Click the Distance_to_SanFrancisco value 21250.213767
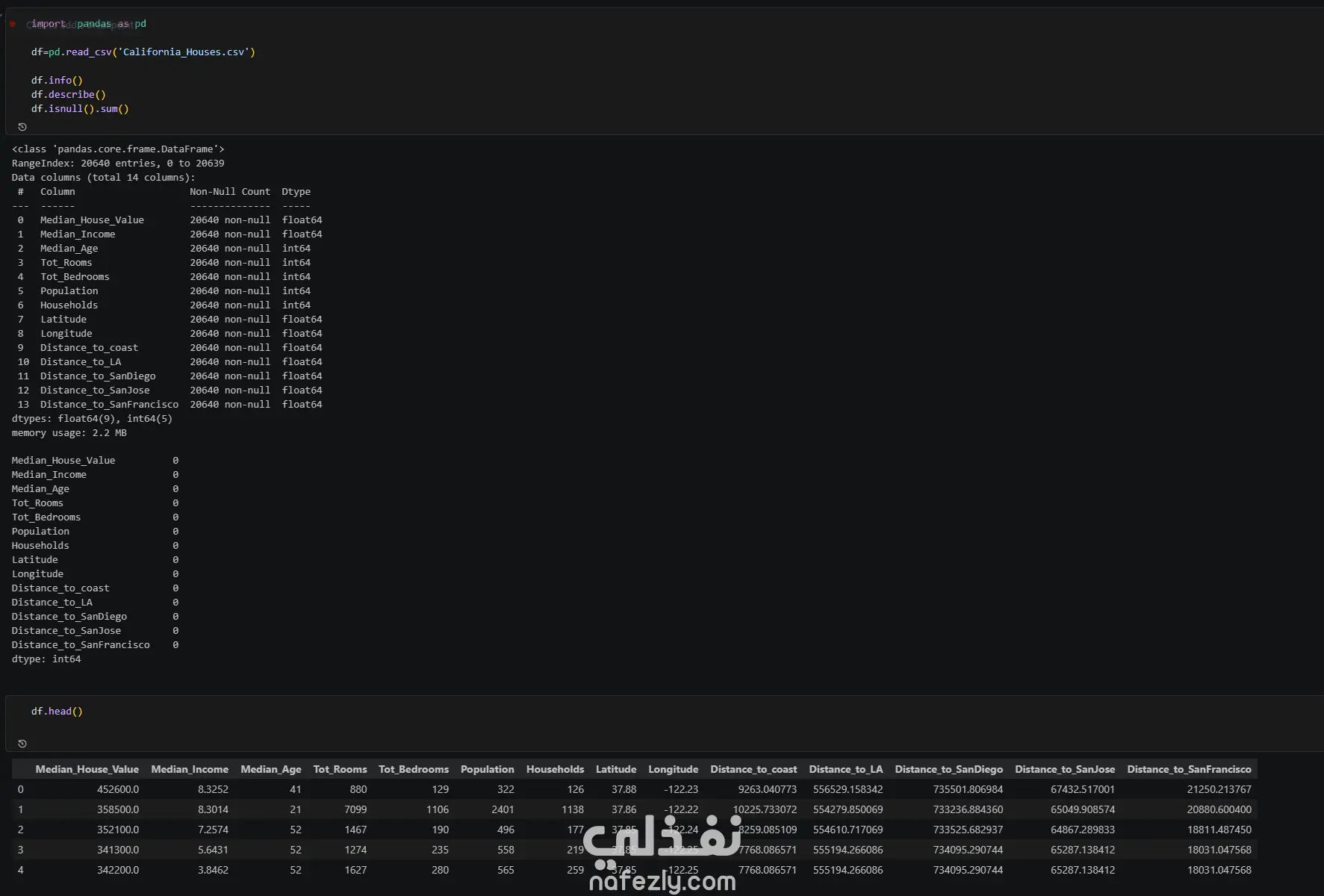Screen dimensions: 1324x896 click(x=1219, y=789)
